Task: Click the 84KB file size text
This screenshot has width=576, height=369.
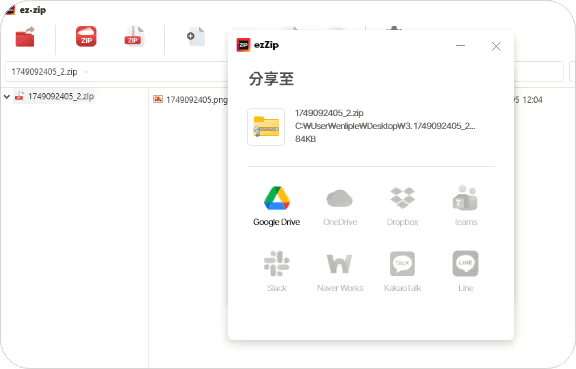Action: click(306, 139)
